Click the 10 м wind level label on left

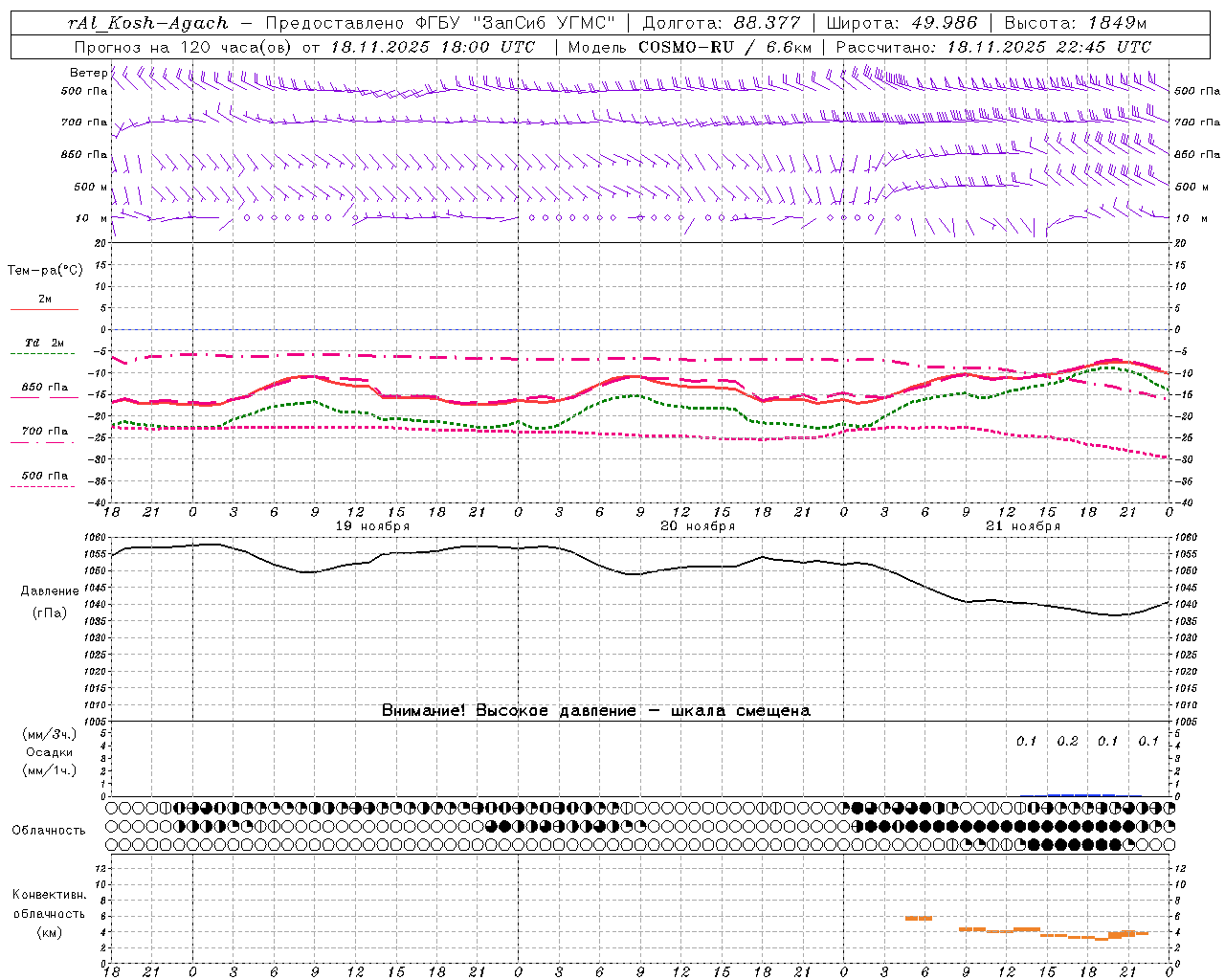click(93, 218)
